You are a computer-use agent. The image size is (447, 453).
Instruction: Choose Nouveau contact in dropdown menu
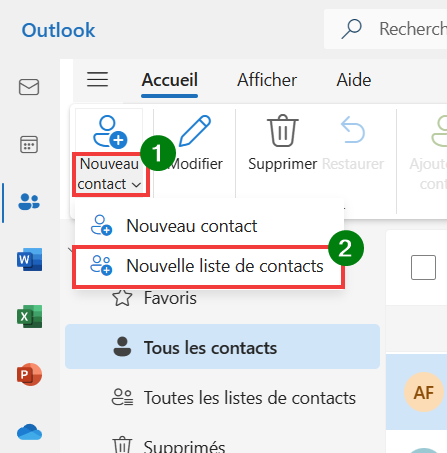(209, 226)
